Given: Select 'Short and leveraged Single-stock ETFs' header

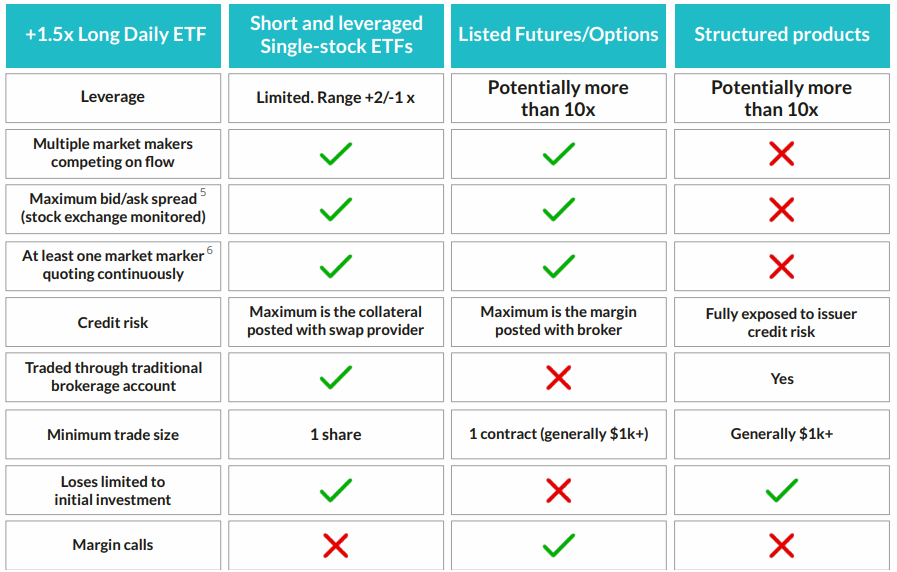Looking at the screenshot, I should coord(336,35).
